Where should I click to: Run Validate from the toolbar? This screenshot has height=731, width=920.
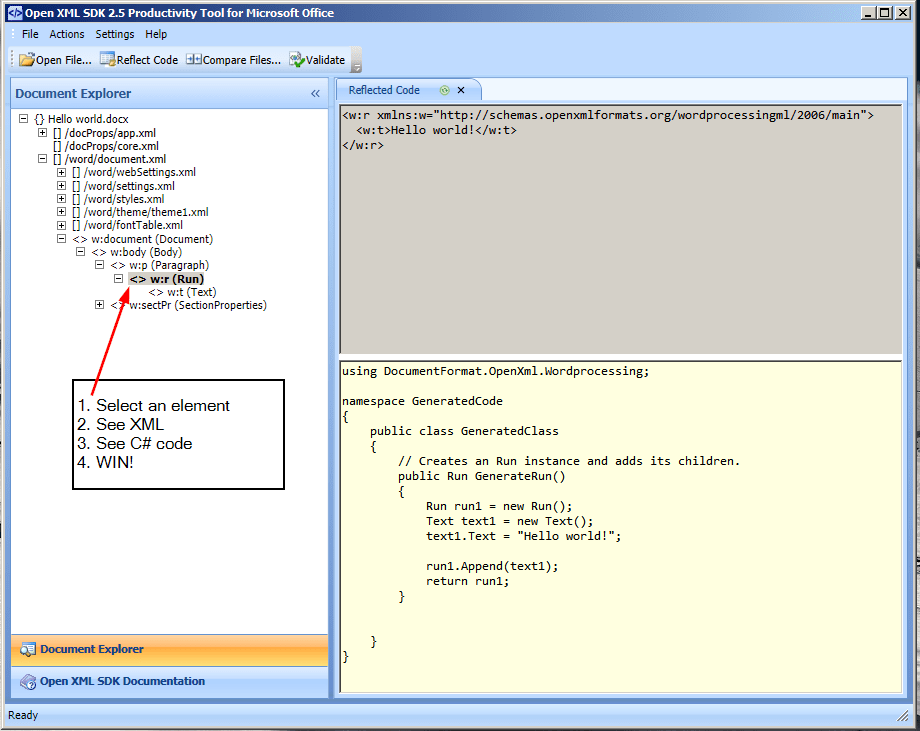pos(295,59)
